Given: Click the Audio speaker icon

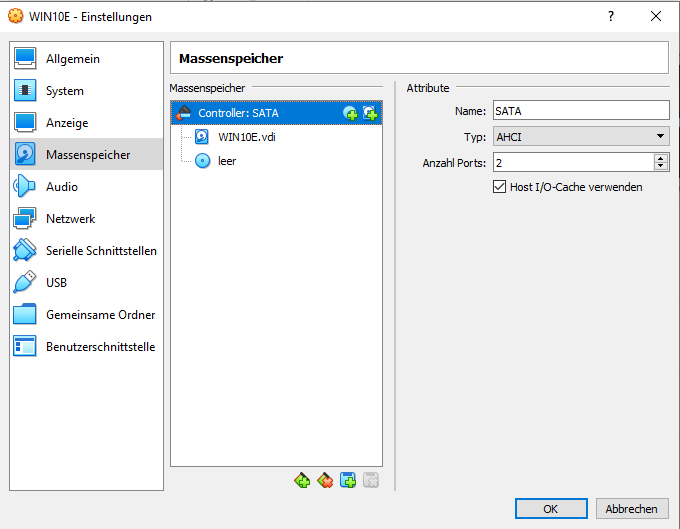Looking at the screenshot, I should (24, 186).
